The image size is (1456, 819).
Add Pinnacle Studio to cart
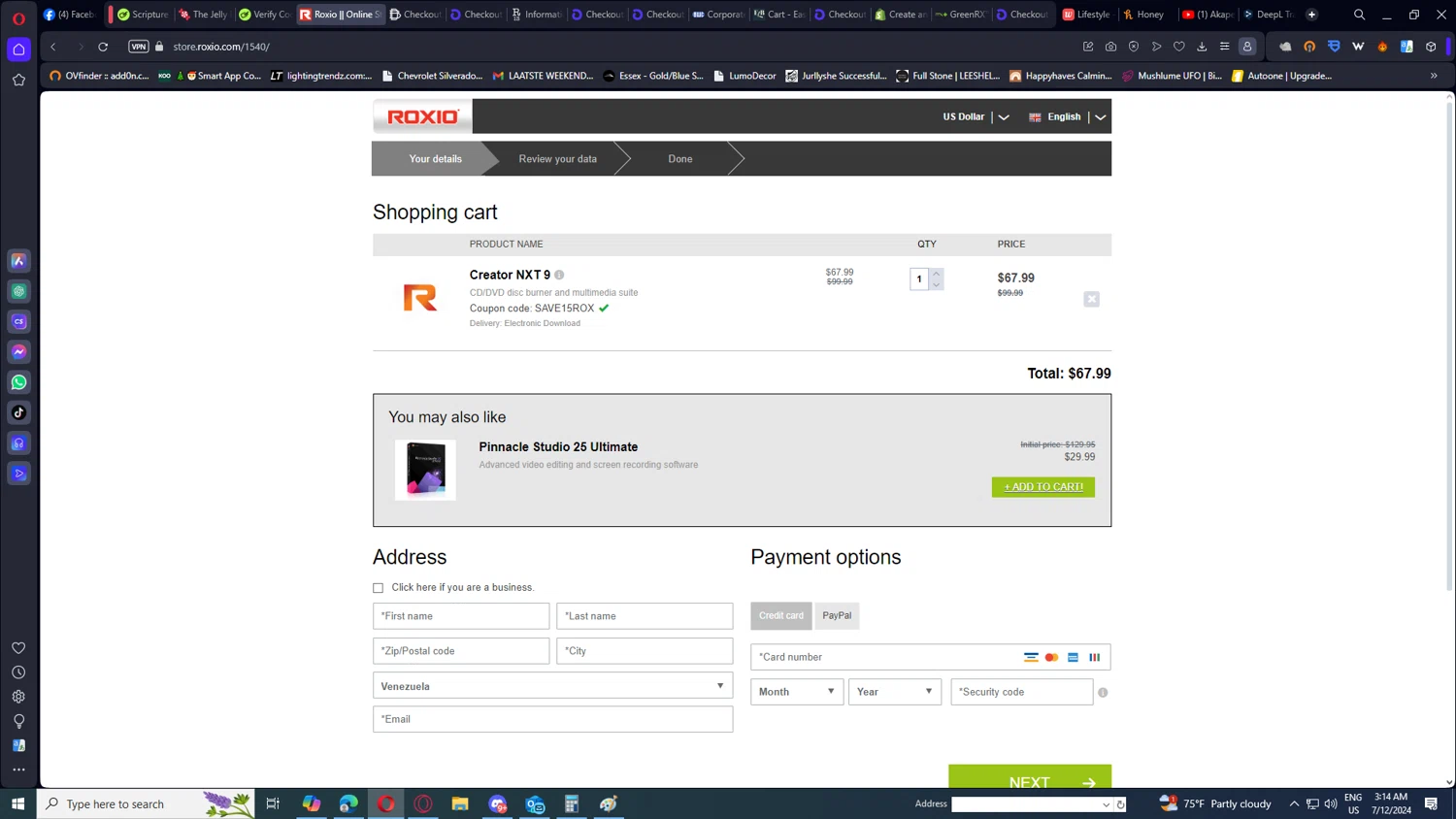1042,486
